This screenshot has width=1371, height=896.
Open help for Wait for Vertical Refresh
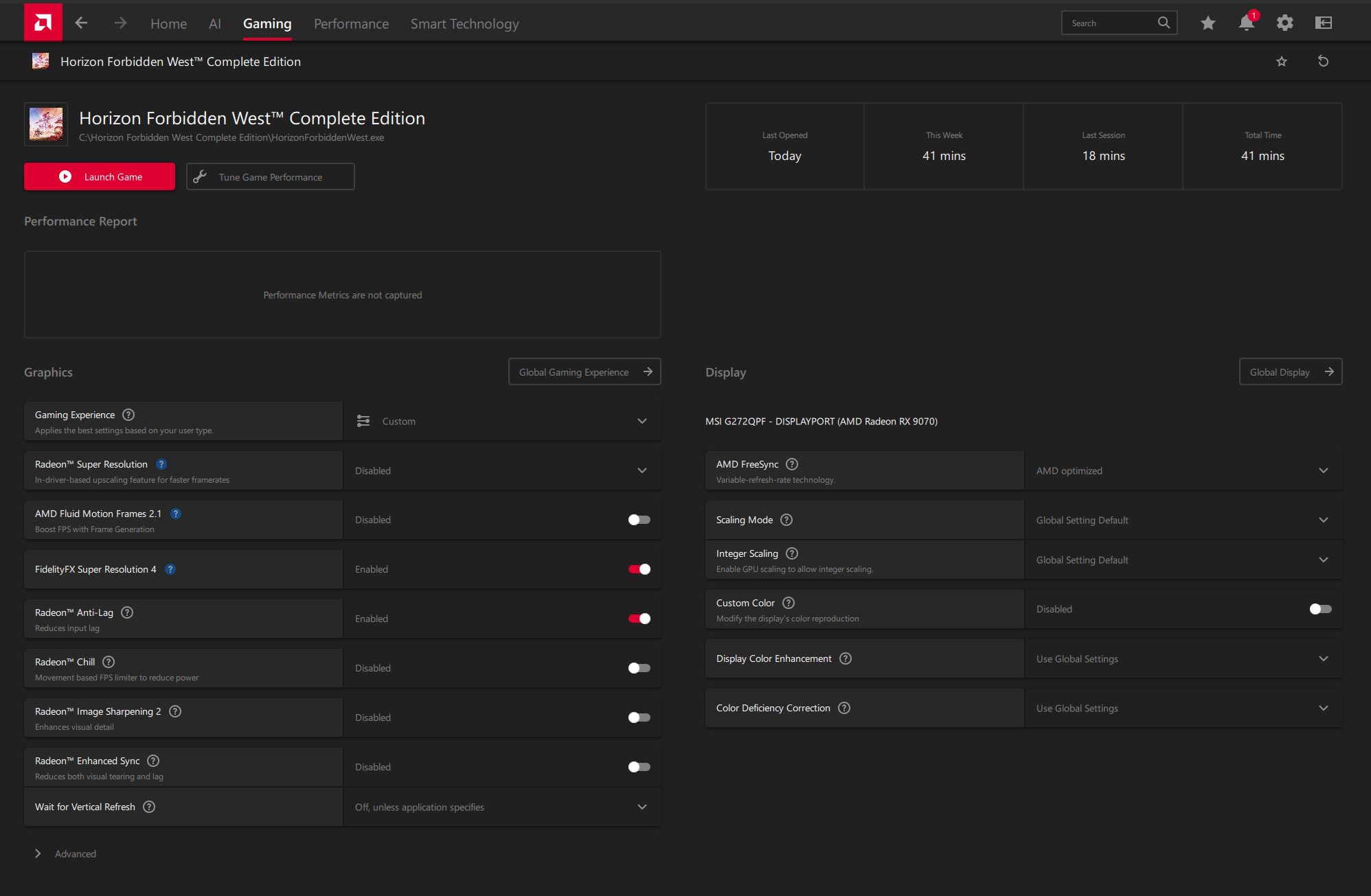[x=149, y=807]
